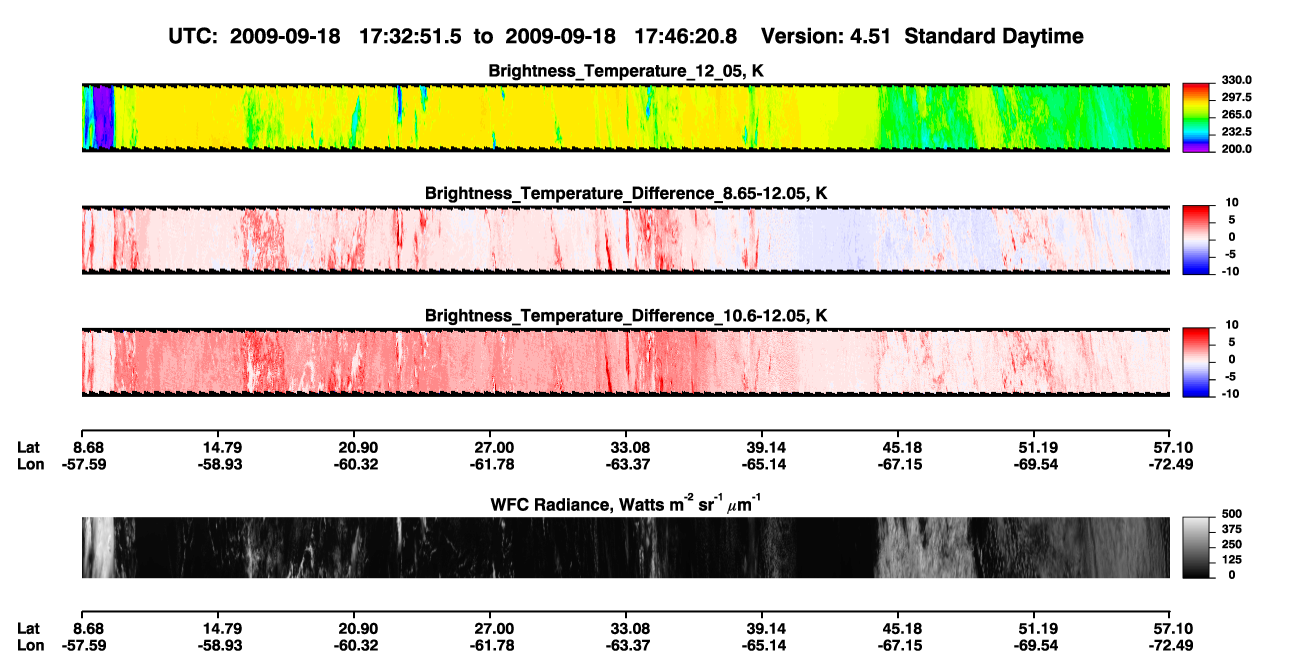The width and height of the screenshot is (1300, 667).
Task: Click the WFC Radiance grayscale bar
Action: tap(1197, 547)
